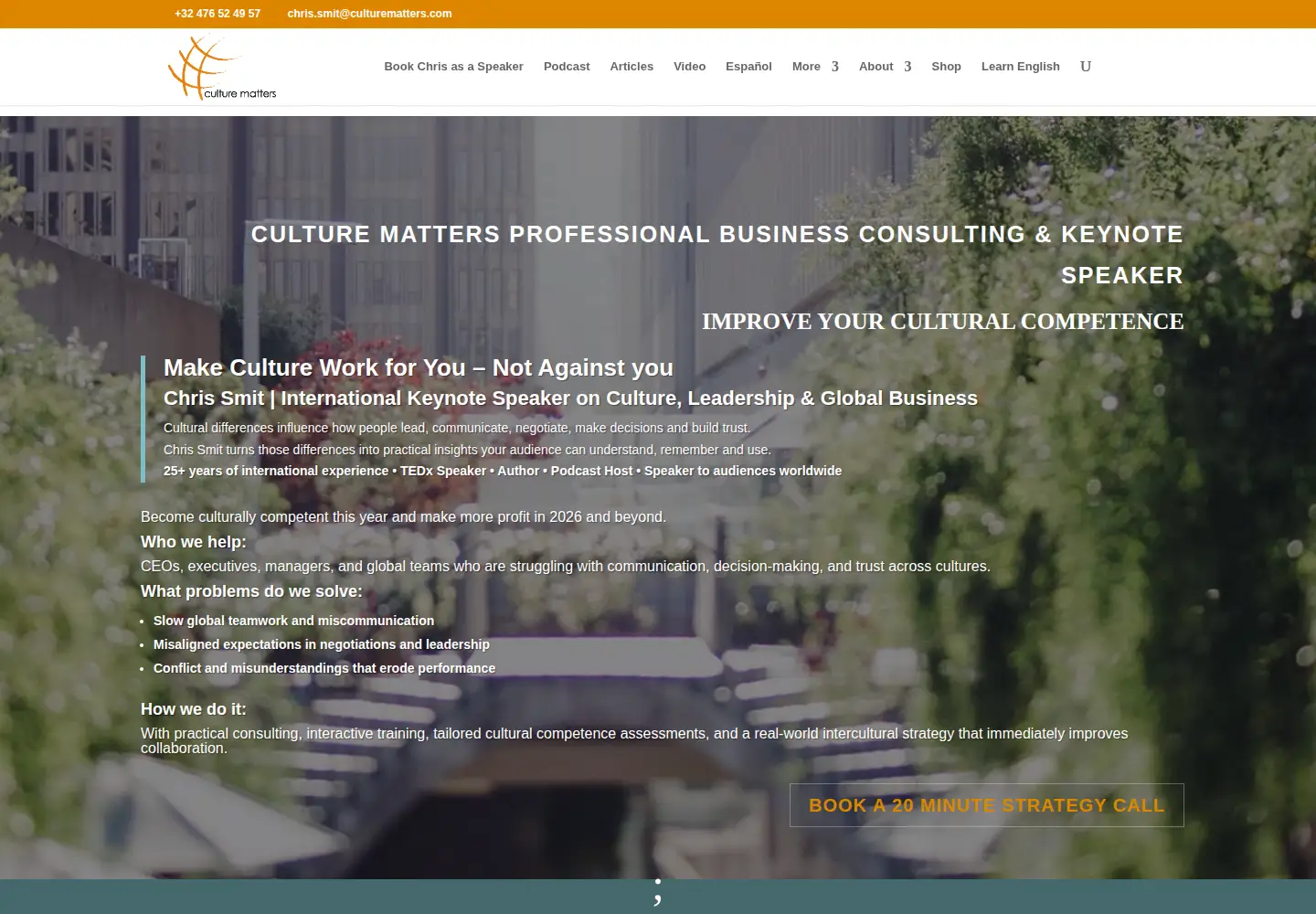Click the 'Improve Your Cultural Competence' heading
This screenshot has width=1316, height=914.
coord(942,322)
